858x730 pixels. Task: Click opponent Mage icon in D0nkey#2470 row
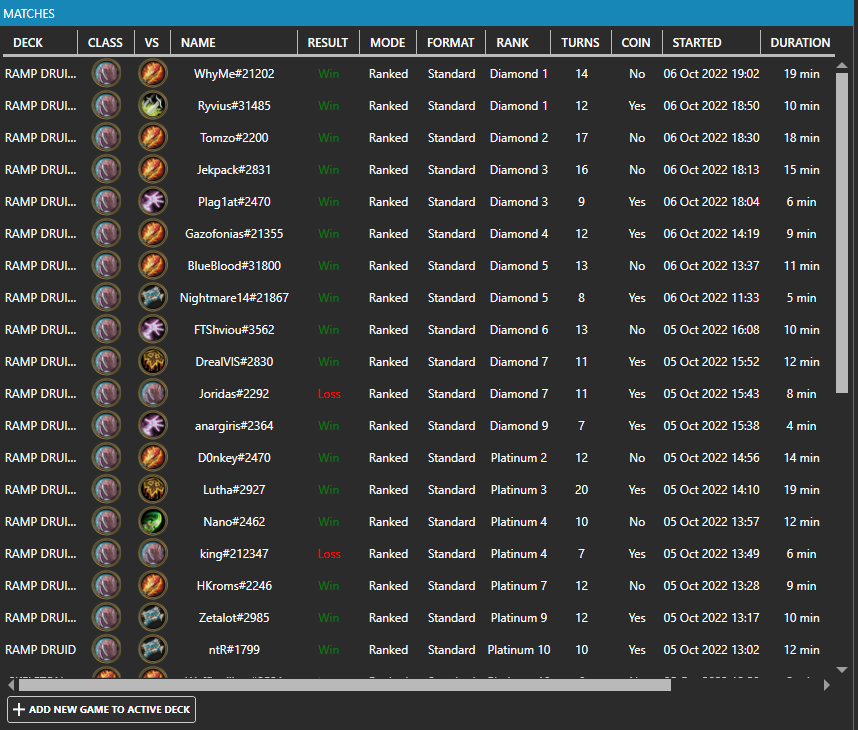coord(153,457)
